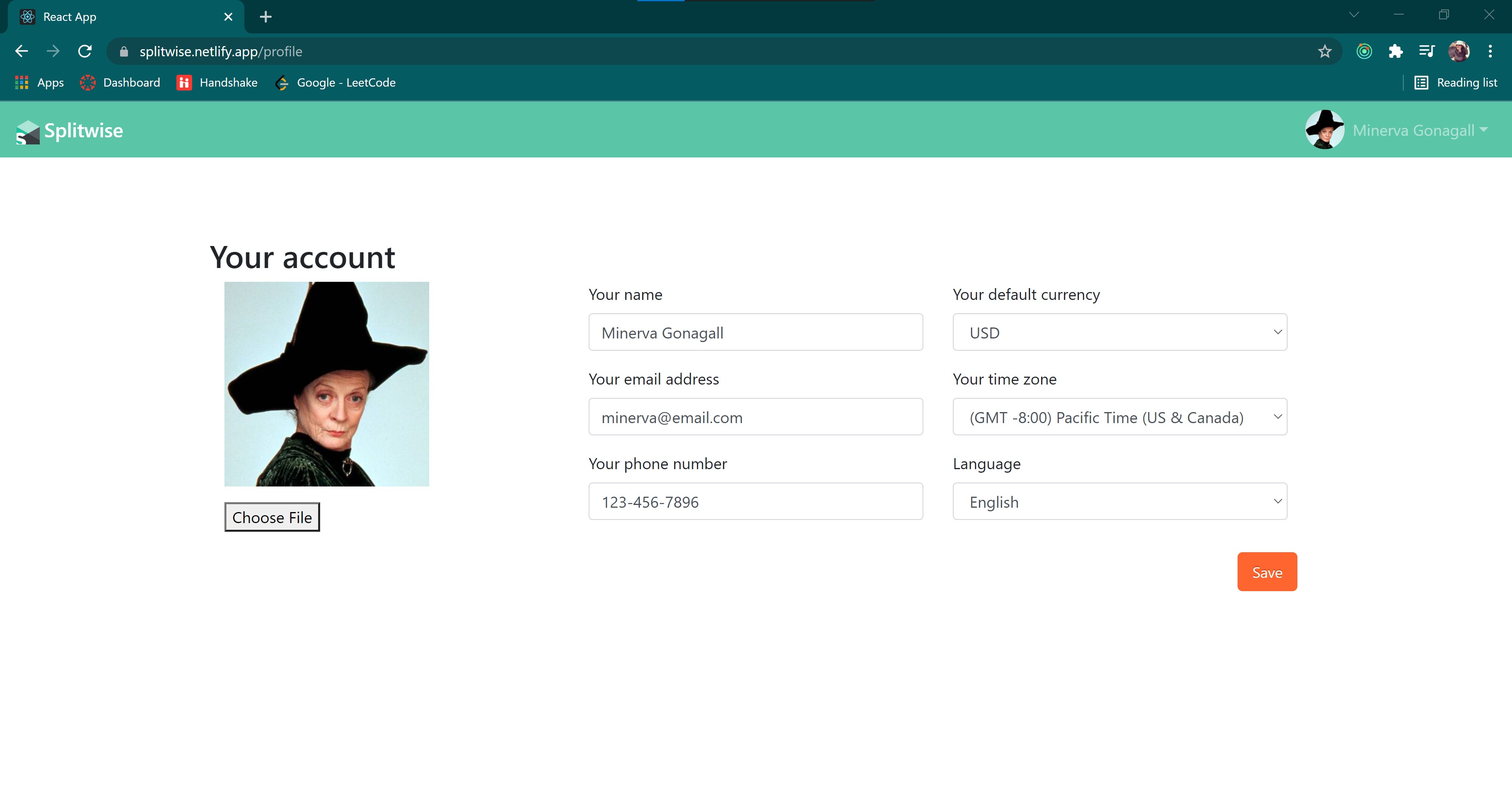Click the green circular extension icon
Viewport: 1512px width, 810px height.
[1364, 52]
